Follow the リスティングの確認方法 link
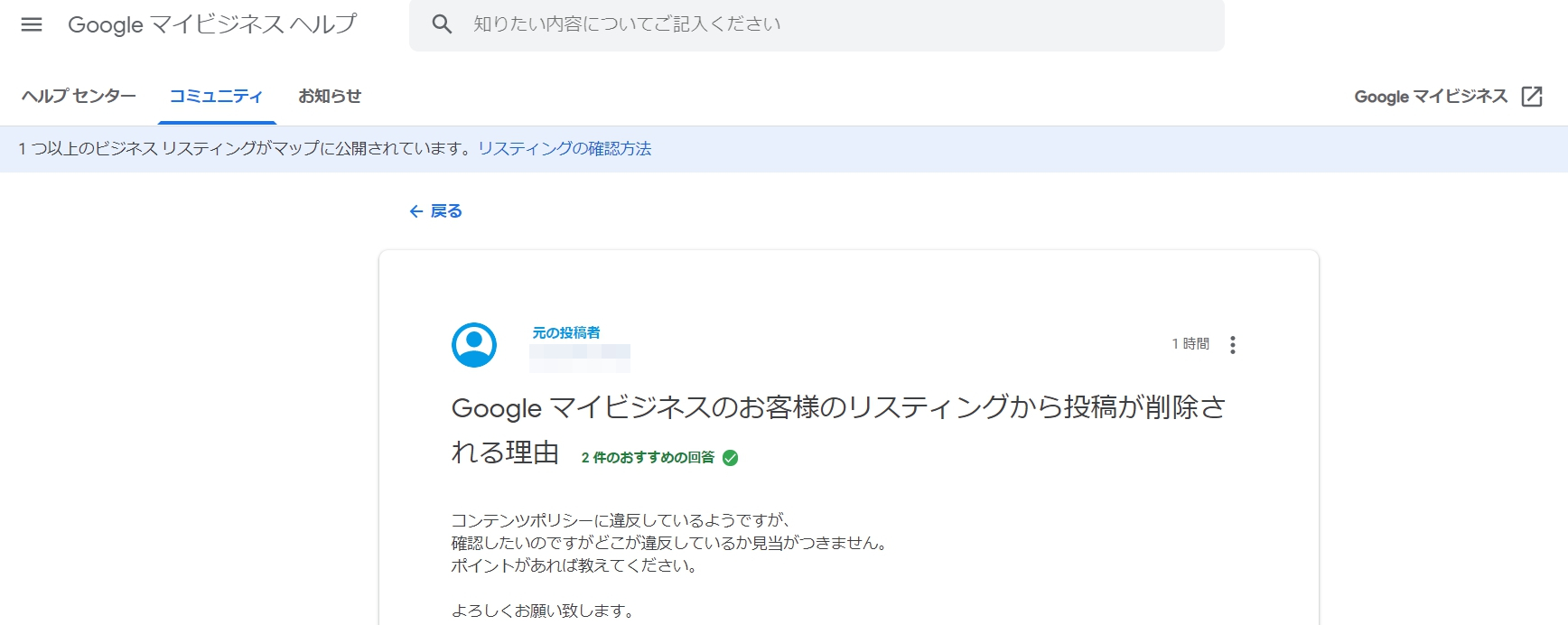 point(565,149)
